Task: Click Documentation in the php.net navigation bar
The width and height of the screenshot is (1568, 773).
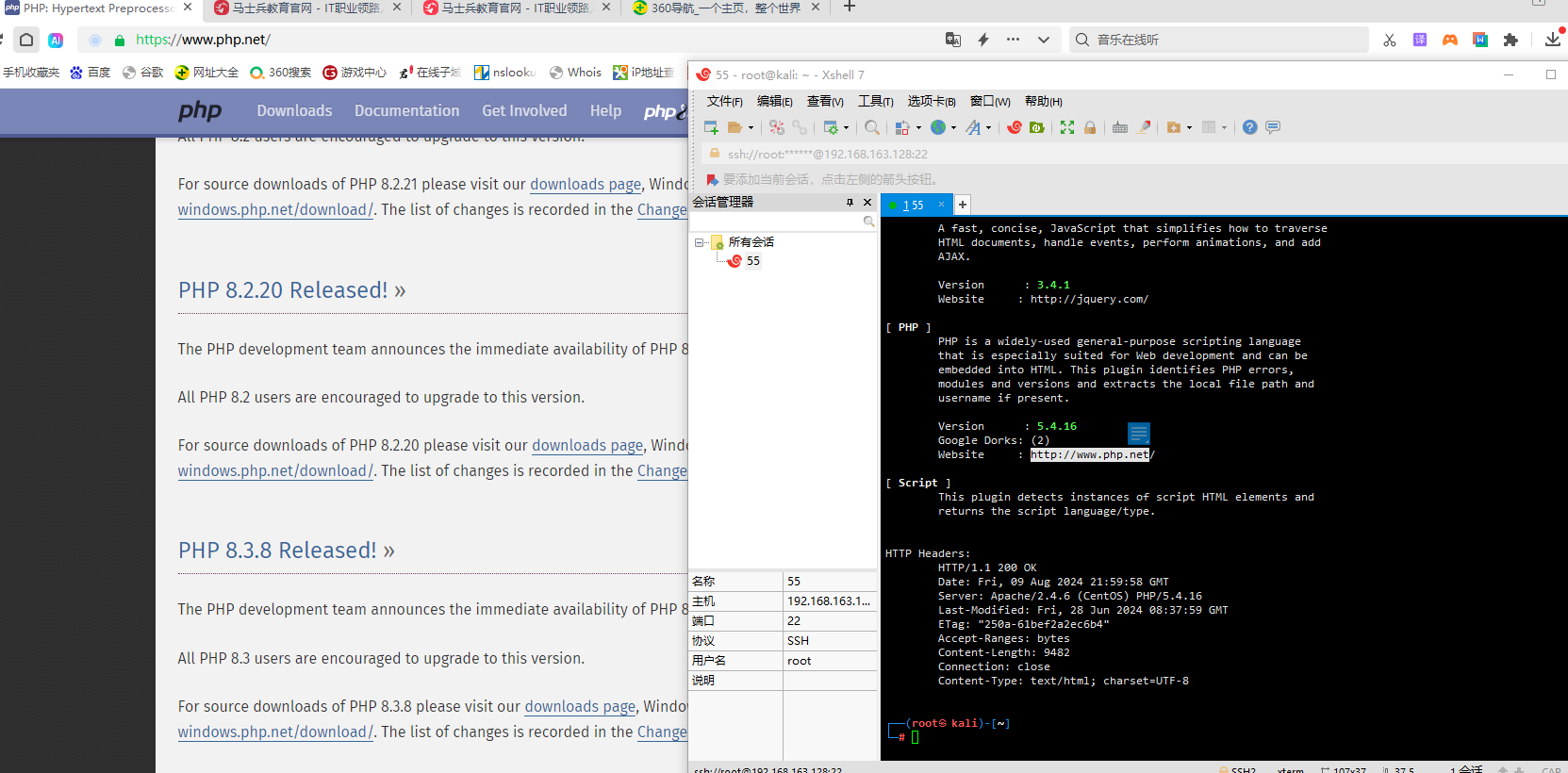Action: click(x=407, y=111)
